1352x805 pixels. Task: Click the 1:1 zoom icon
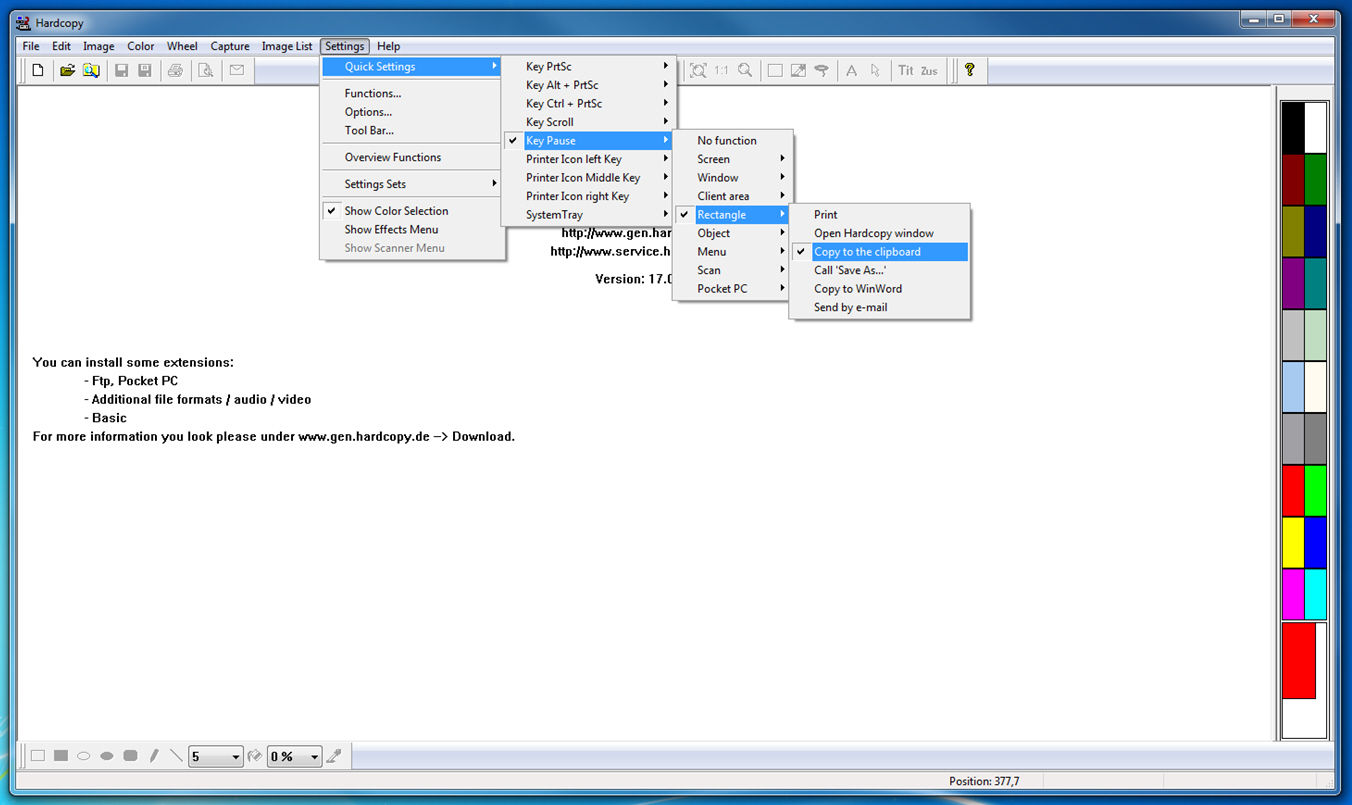click(x=721, y=70)
